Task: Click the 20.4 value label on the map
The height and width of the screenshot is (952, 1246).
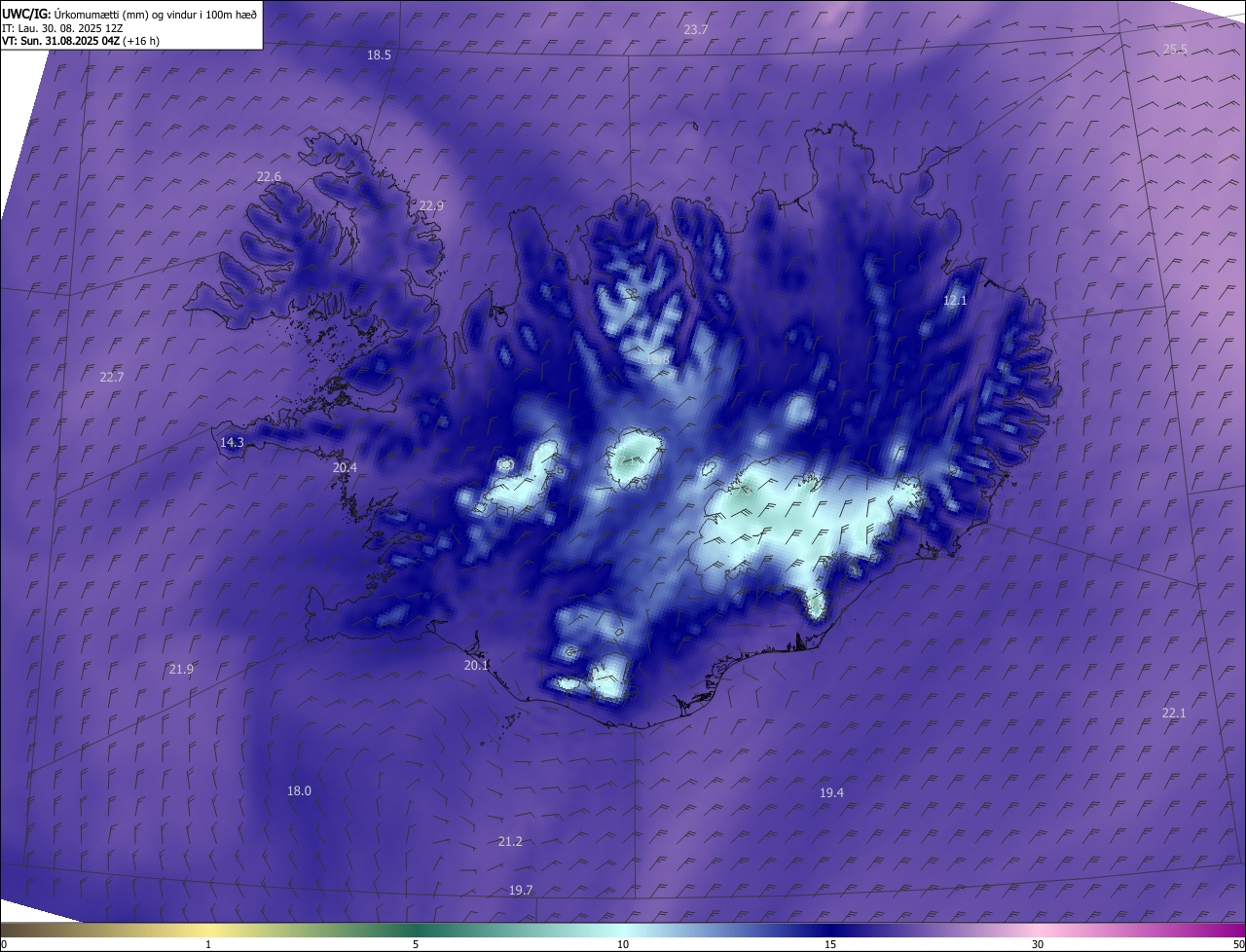Action: coord(345,468)
